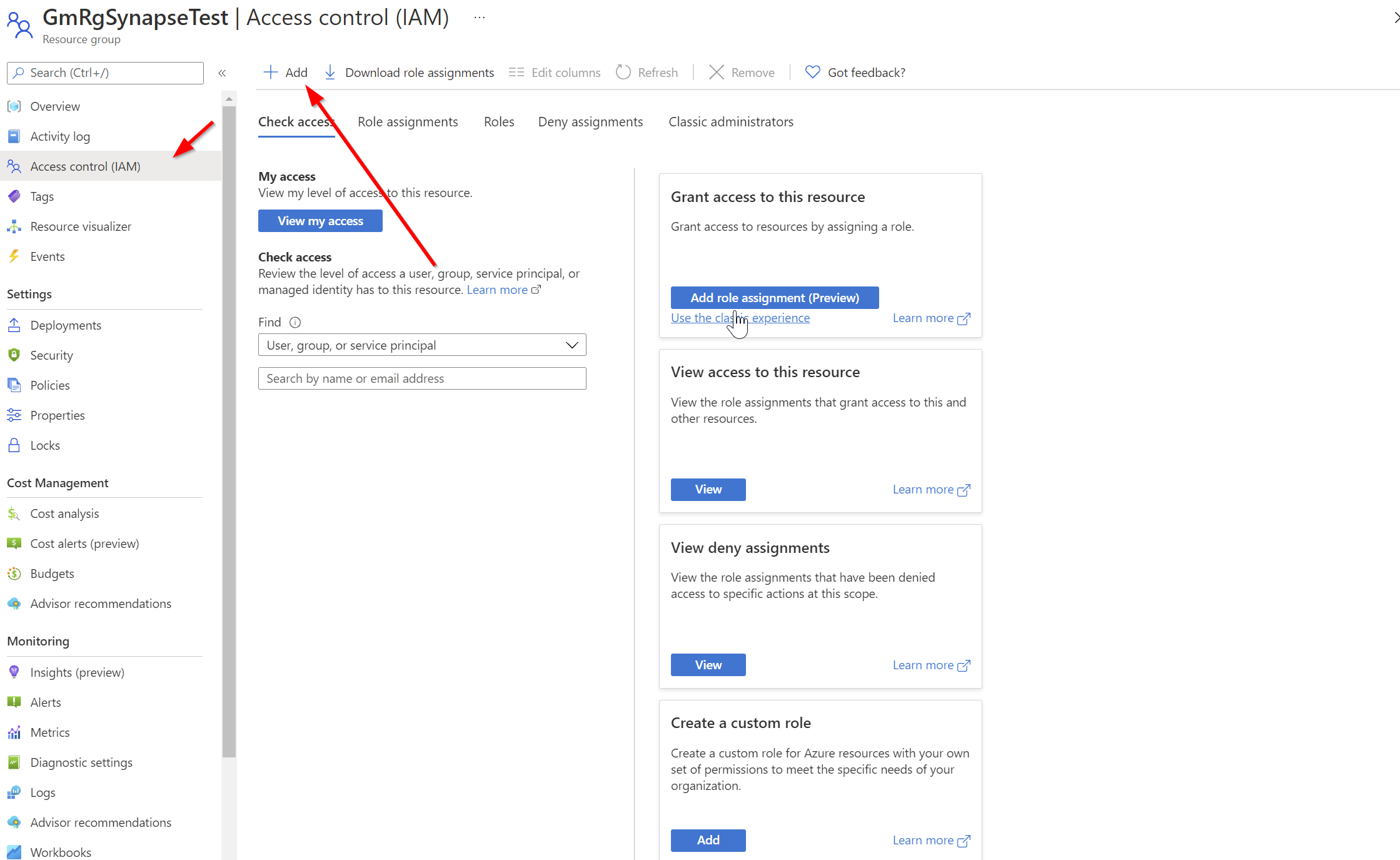Open Security settings

pyautogui.click(x=111, y=355)
